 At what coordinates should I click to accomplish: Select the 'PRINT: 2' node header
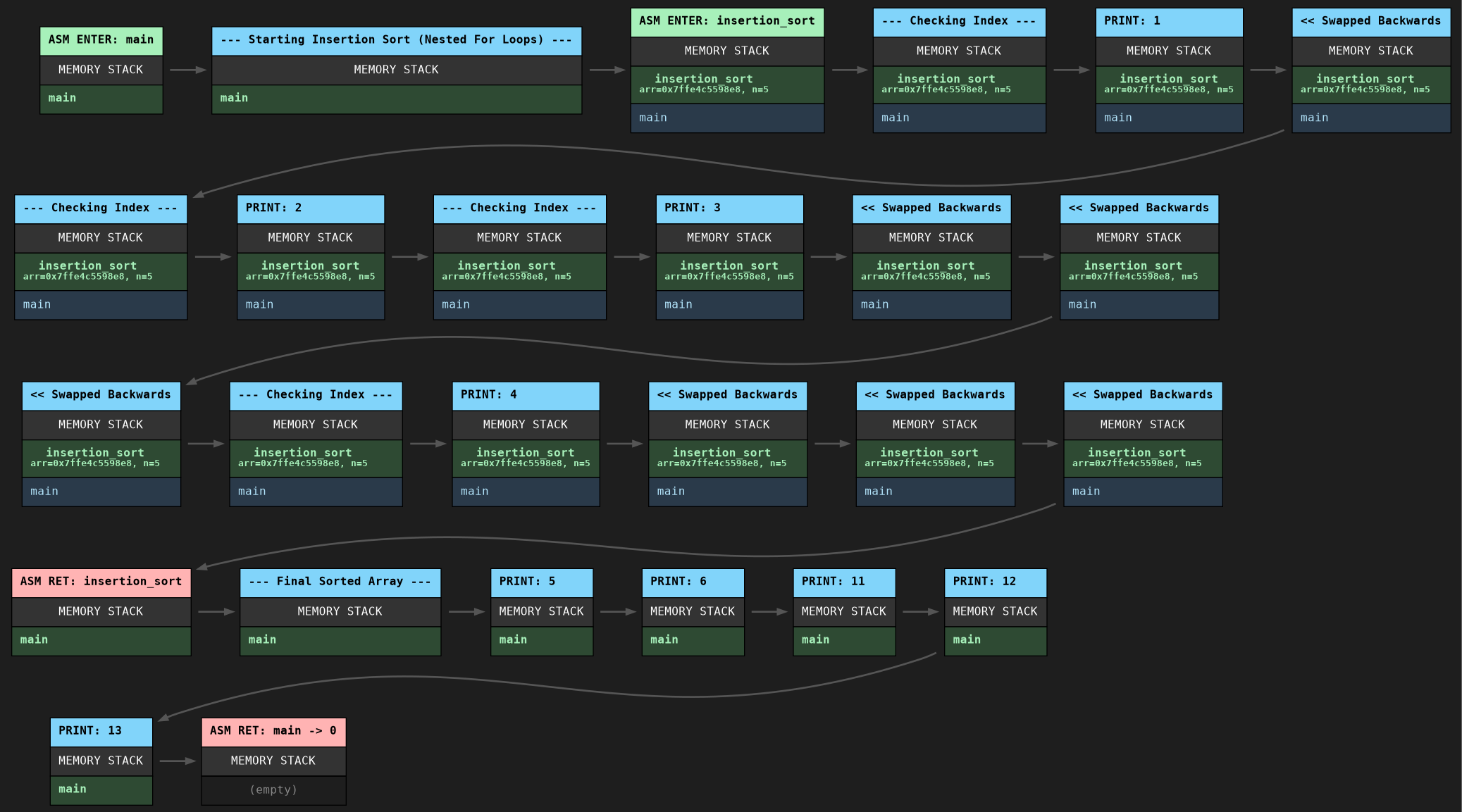(310, 208)
